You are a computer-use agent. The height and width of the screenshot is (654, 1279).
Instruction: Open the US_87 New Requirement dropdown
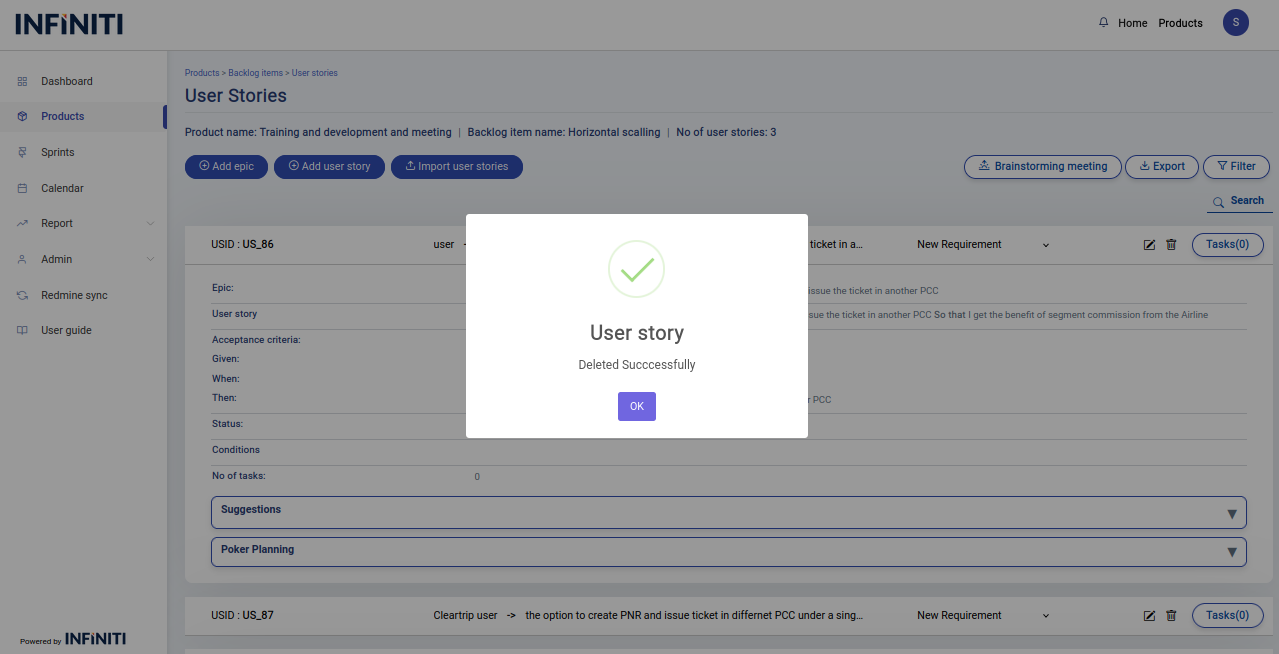[x=983, y=616]
